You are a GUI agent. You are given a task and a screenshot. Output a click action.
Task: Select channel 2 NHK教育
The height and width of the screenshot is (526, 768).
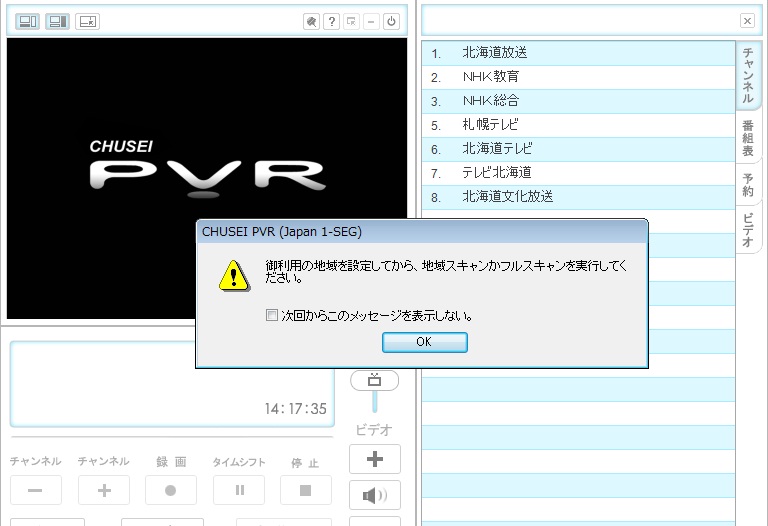578,77
